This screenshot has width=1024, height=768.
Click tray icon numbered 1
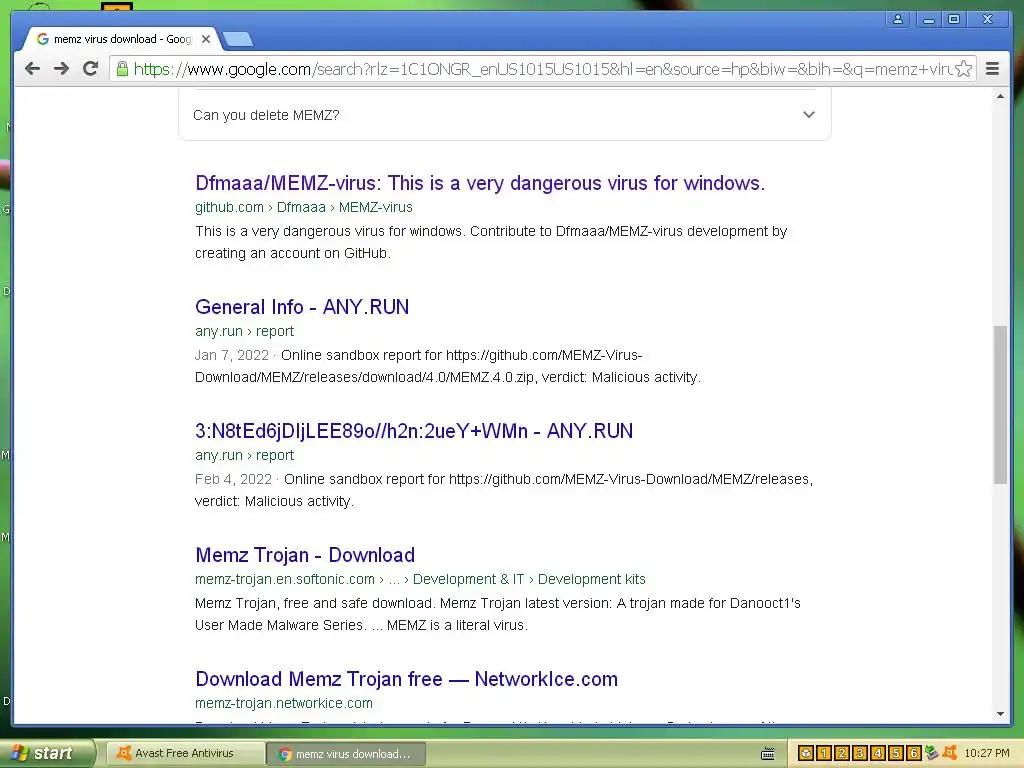click(824, 754)
